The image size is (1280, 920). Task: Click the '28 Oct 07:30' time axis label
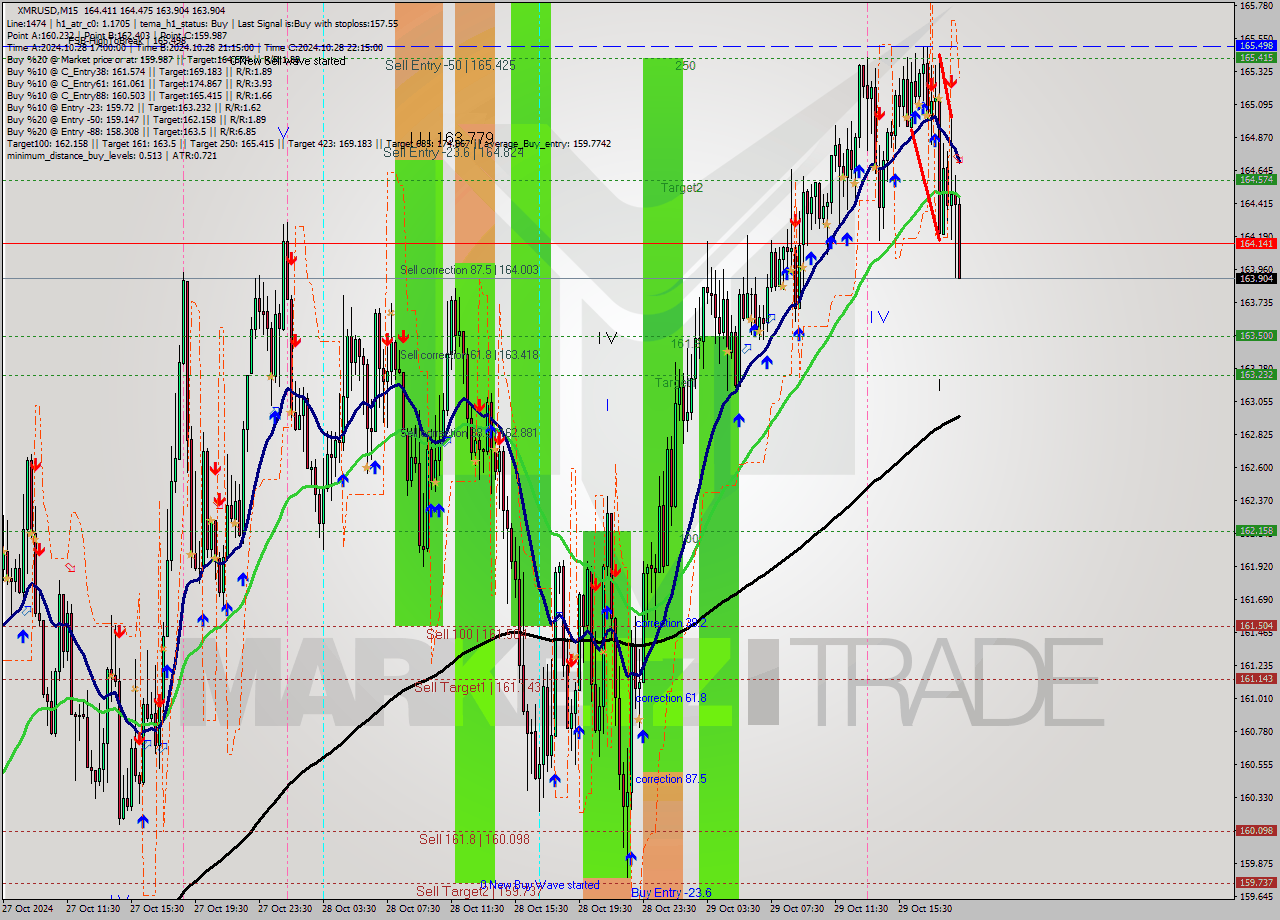(x=414, y=909)
